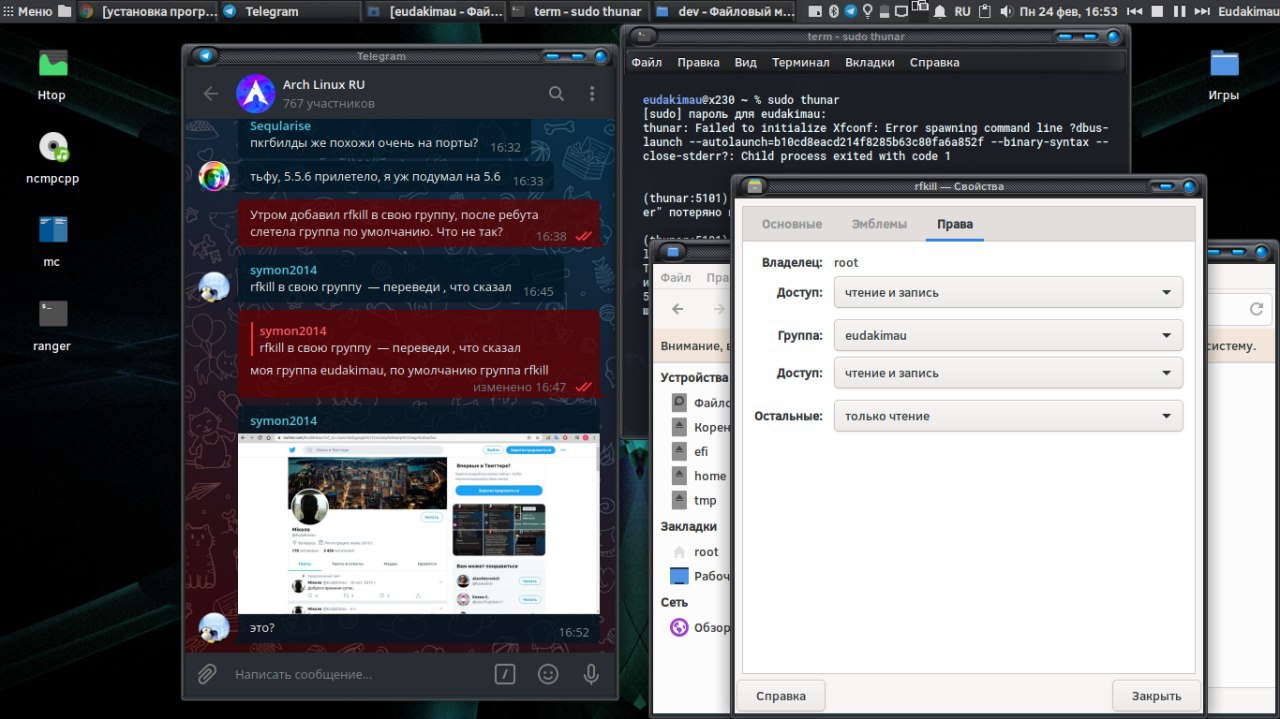Launch ranger desktop shortcut
This screenshot has height=719, width=1280.
pos(52,326)
